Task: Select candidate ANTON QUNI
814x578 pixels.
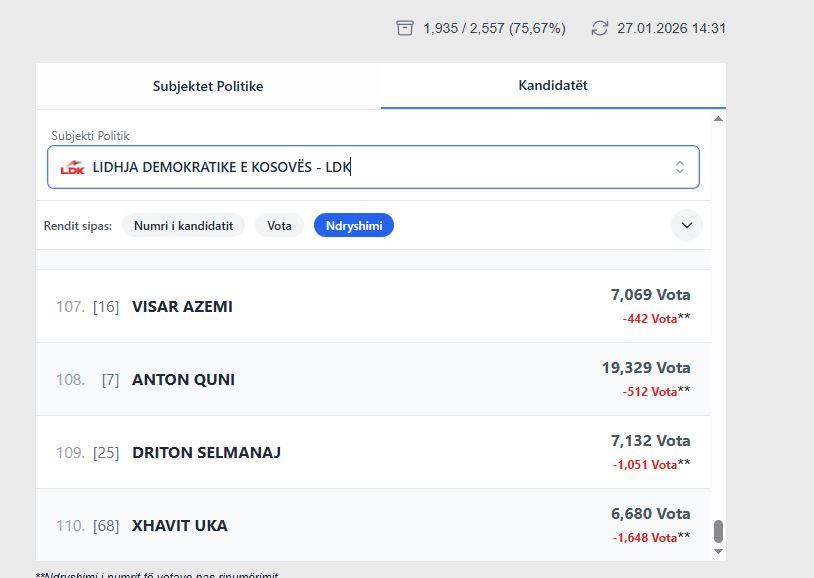Action: point(183,380)
